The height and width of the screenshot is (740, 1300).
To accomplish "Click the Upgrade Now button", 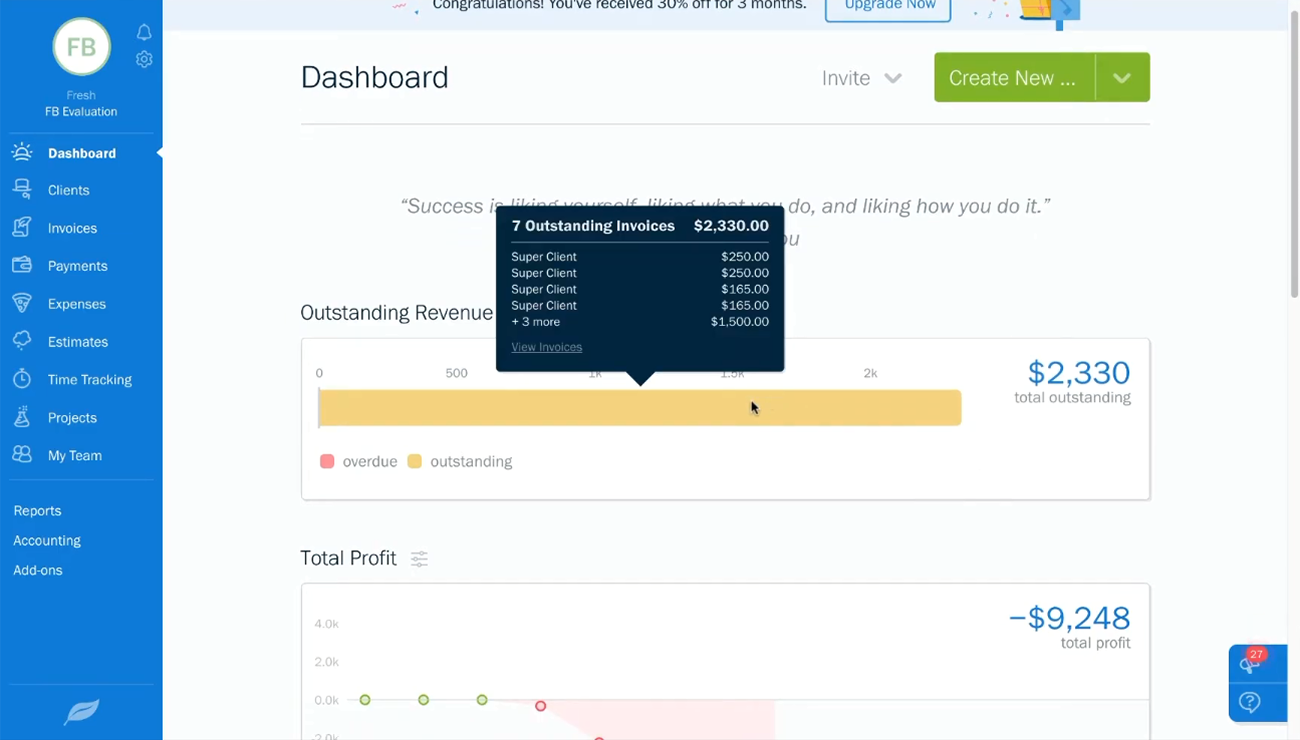I will 887,6.
